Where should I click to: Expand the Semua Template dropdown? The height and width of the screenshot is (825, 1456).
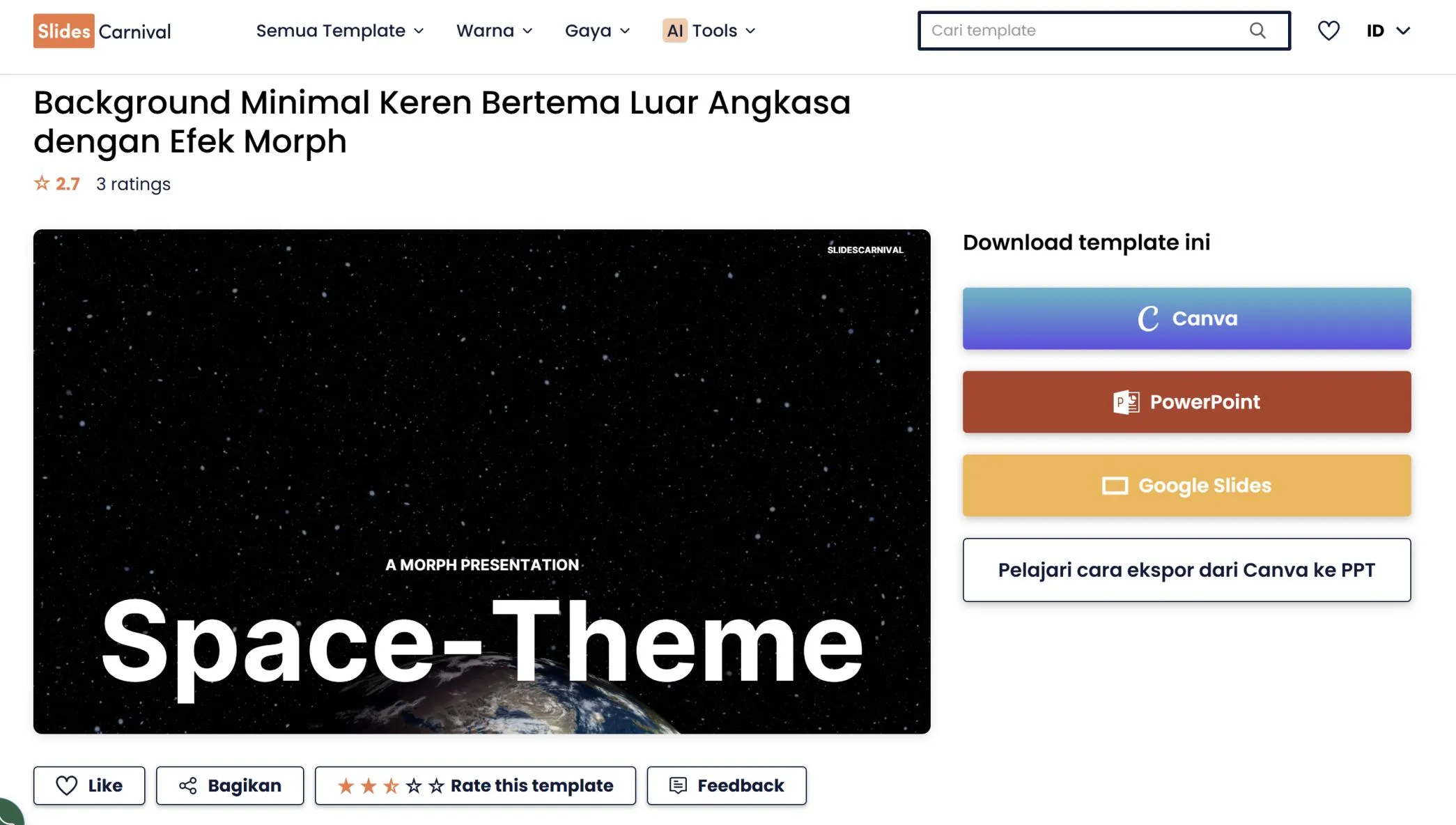tap(339, 31)
